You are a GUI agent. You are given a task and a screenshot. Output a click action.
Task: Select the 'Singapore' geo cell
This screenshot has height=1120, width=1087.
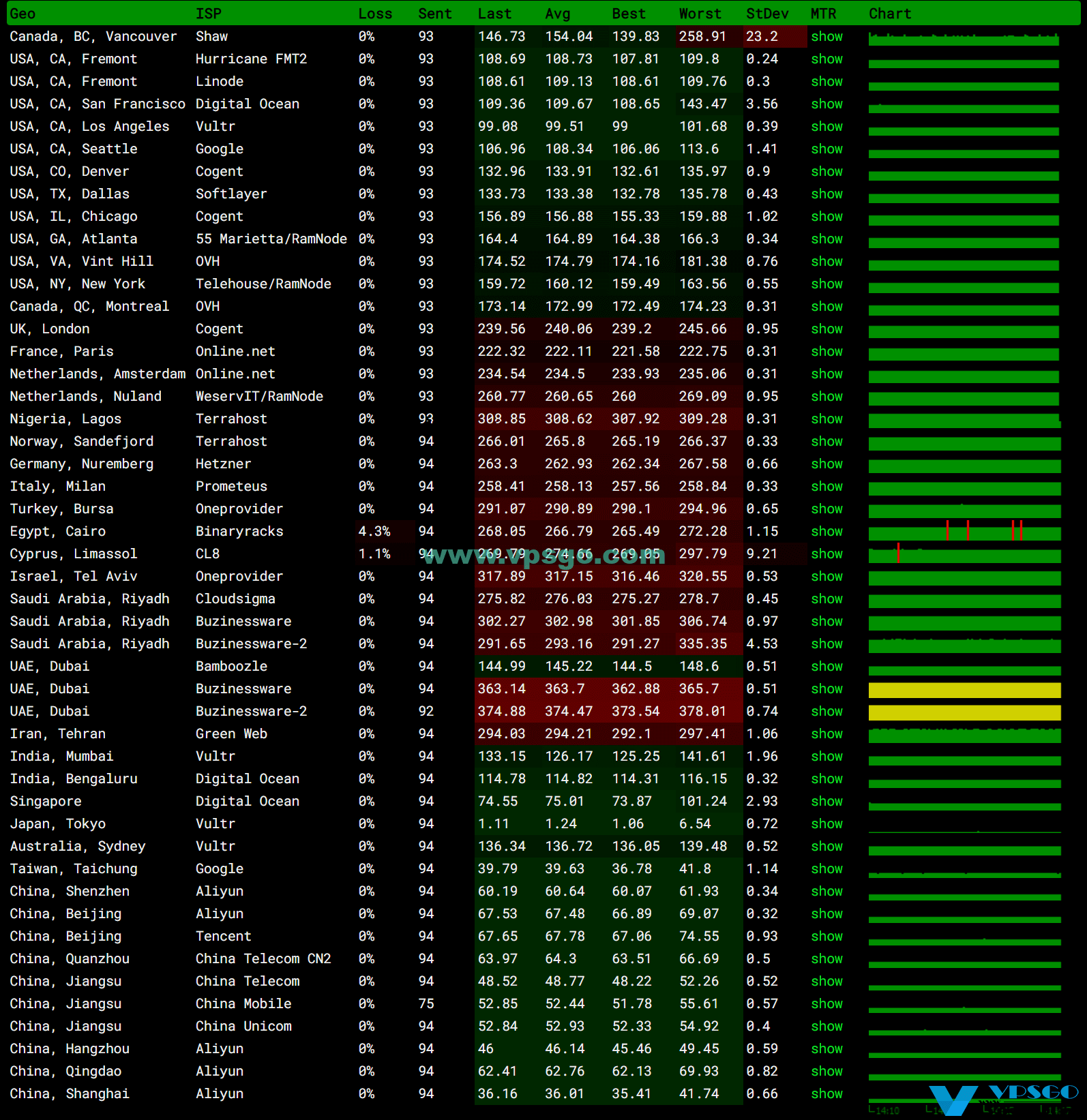46,802
